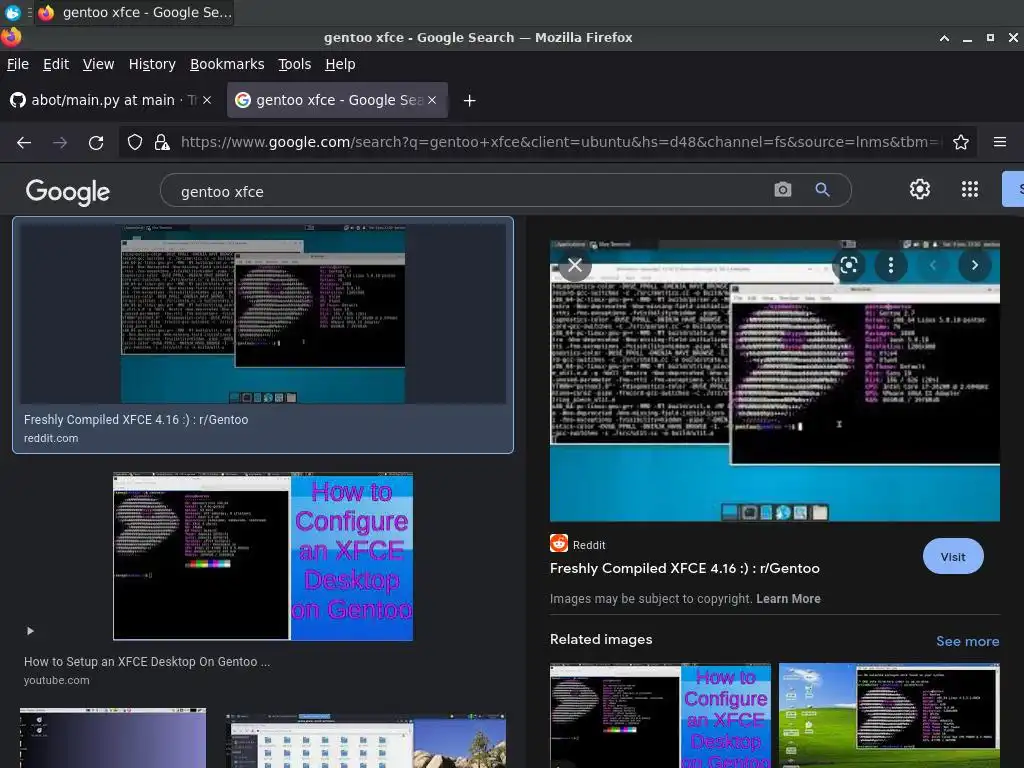This screenshot has height=768, width=1024.
Task: Open the How to Configure XFCE video thumbnail
Action: pyautogui.click(x=263, y=556)
